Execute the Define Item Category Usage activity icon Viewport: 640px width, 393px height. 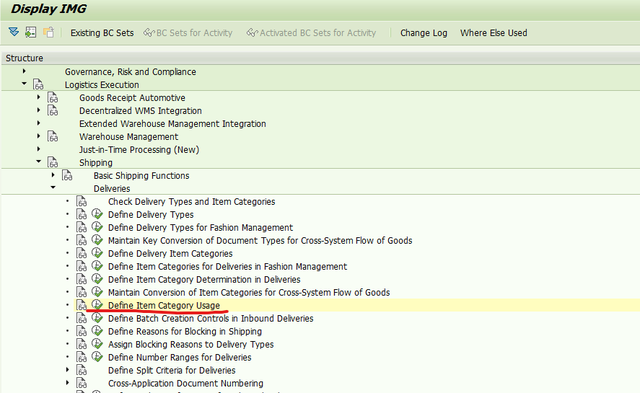tap(97, 304)
